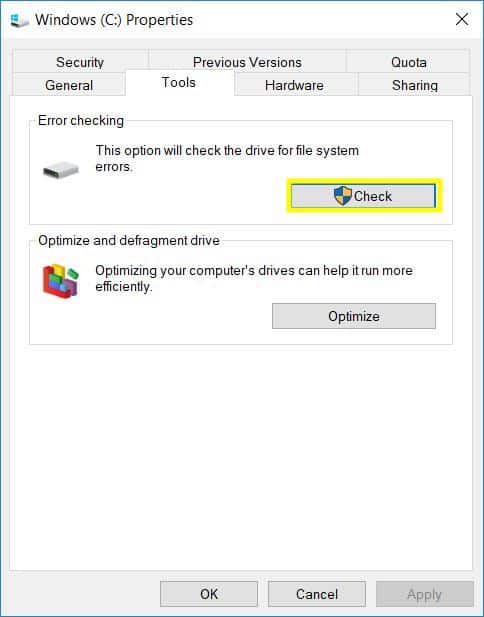Open the Previous Versions tab
This screenshot has height=617, width=484.
point(247,62)
